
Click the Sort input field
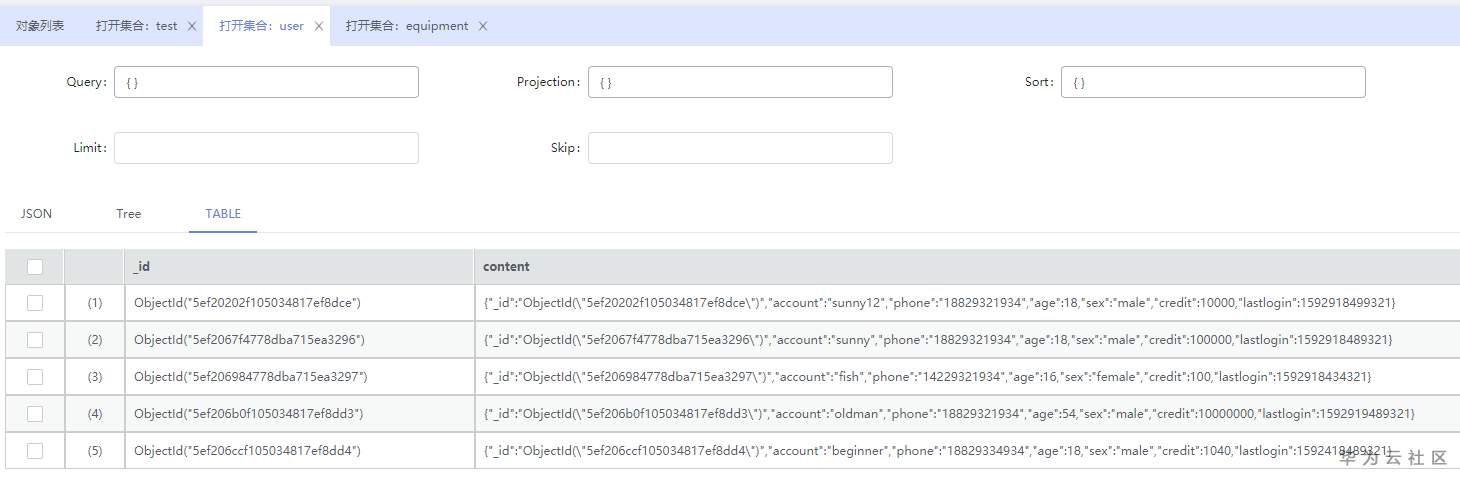coord(1213,82)
